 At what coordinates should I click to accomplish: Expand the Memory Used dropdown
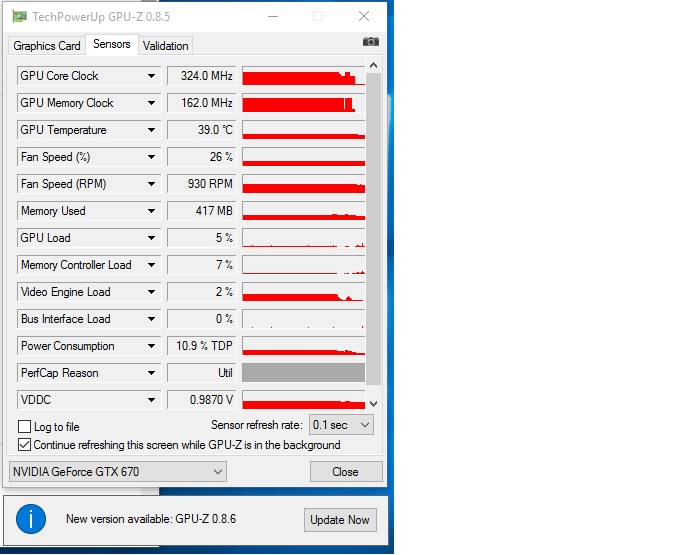pos(89,211)
